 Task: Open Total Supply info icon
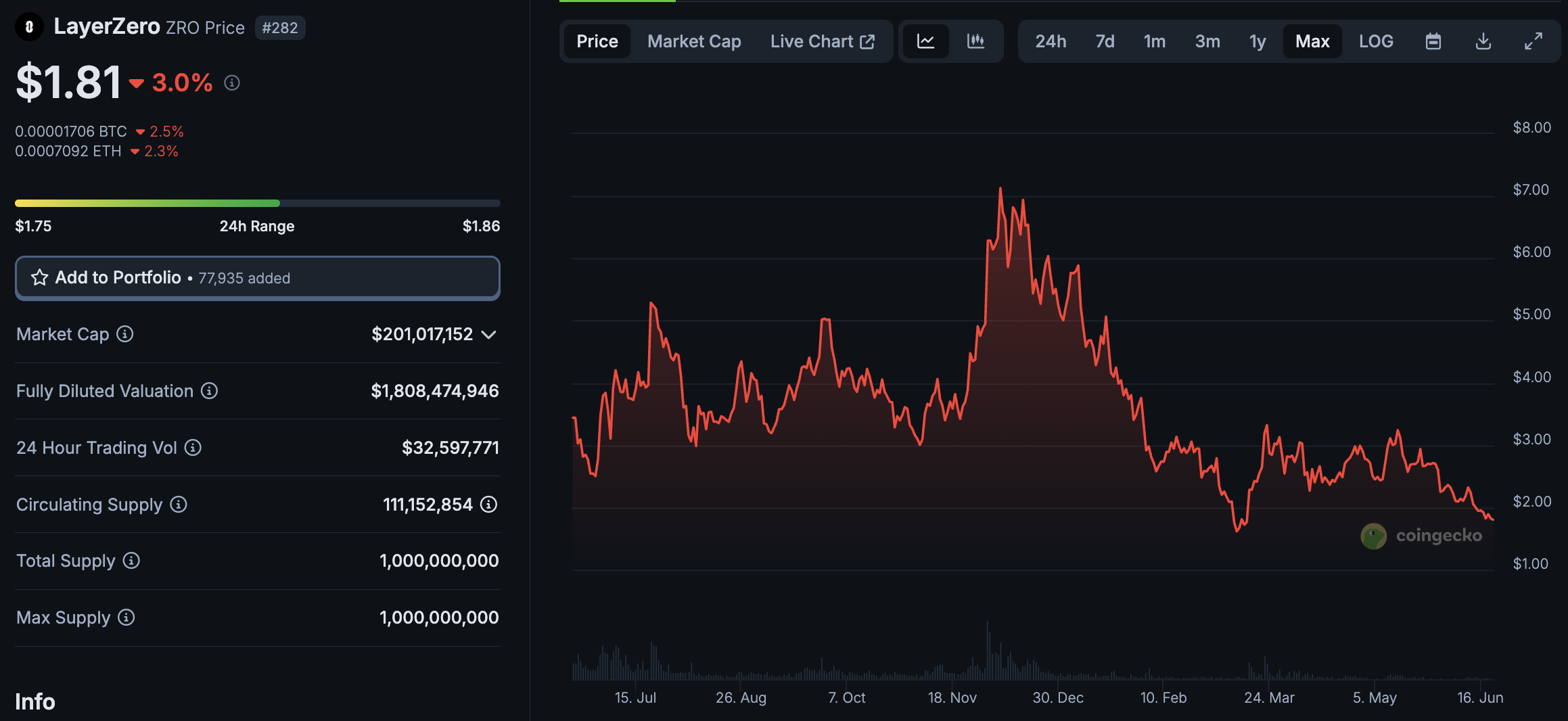click(131, 561)
